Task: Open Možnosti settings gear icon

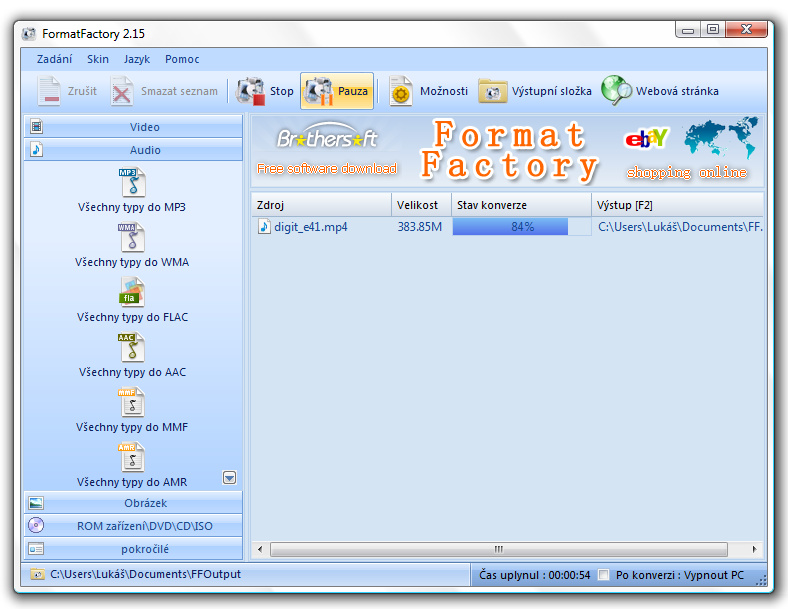Action: 401,91
